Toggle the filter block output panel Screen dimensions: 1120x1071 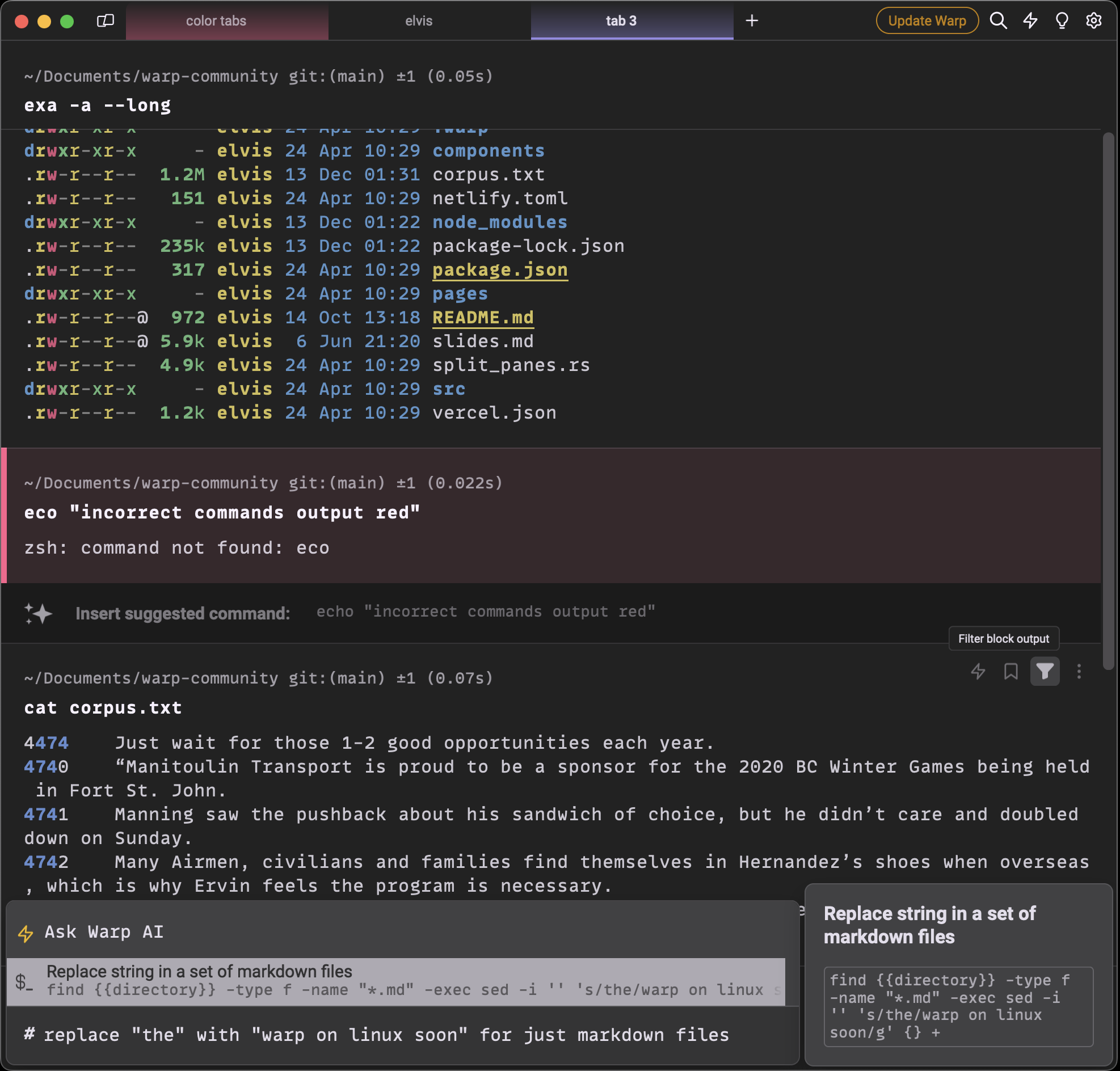click(x=1046, y=671)
